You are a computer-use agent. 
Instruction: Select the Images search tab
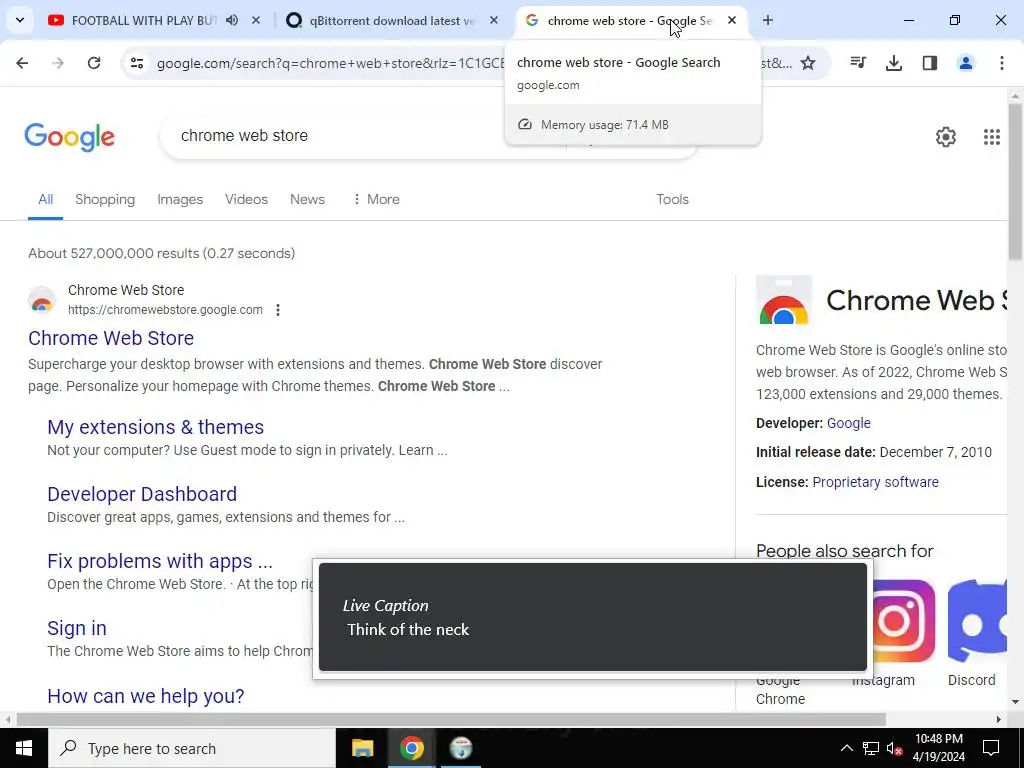click(x=180, y=199)
